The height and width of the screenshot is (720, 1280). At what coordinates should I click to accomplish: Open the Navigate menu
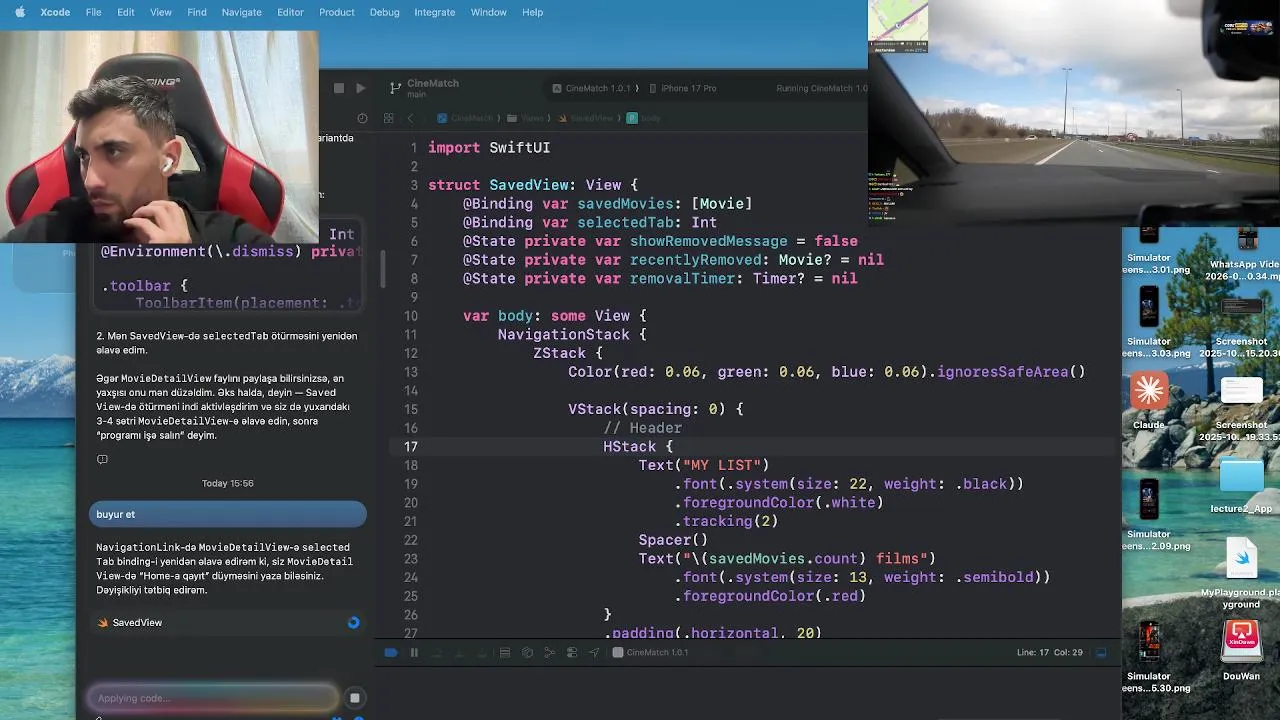coord(241,12)
